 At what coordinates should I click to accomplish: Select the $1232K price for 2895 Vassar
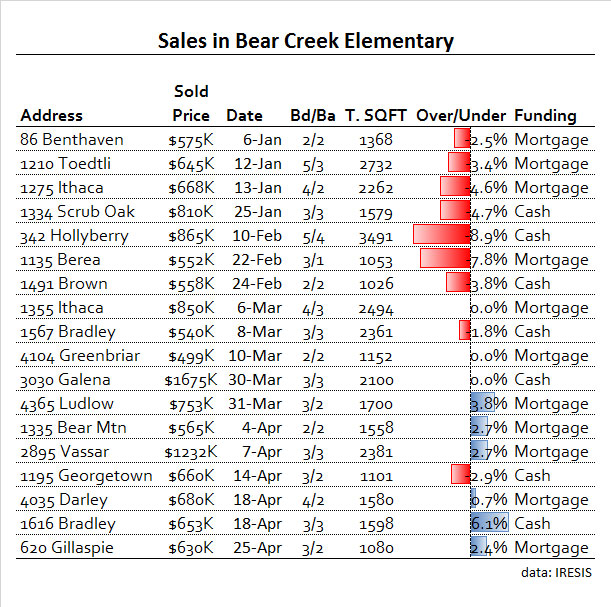(x=187, y=451)
